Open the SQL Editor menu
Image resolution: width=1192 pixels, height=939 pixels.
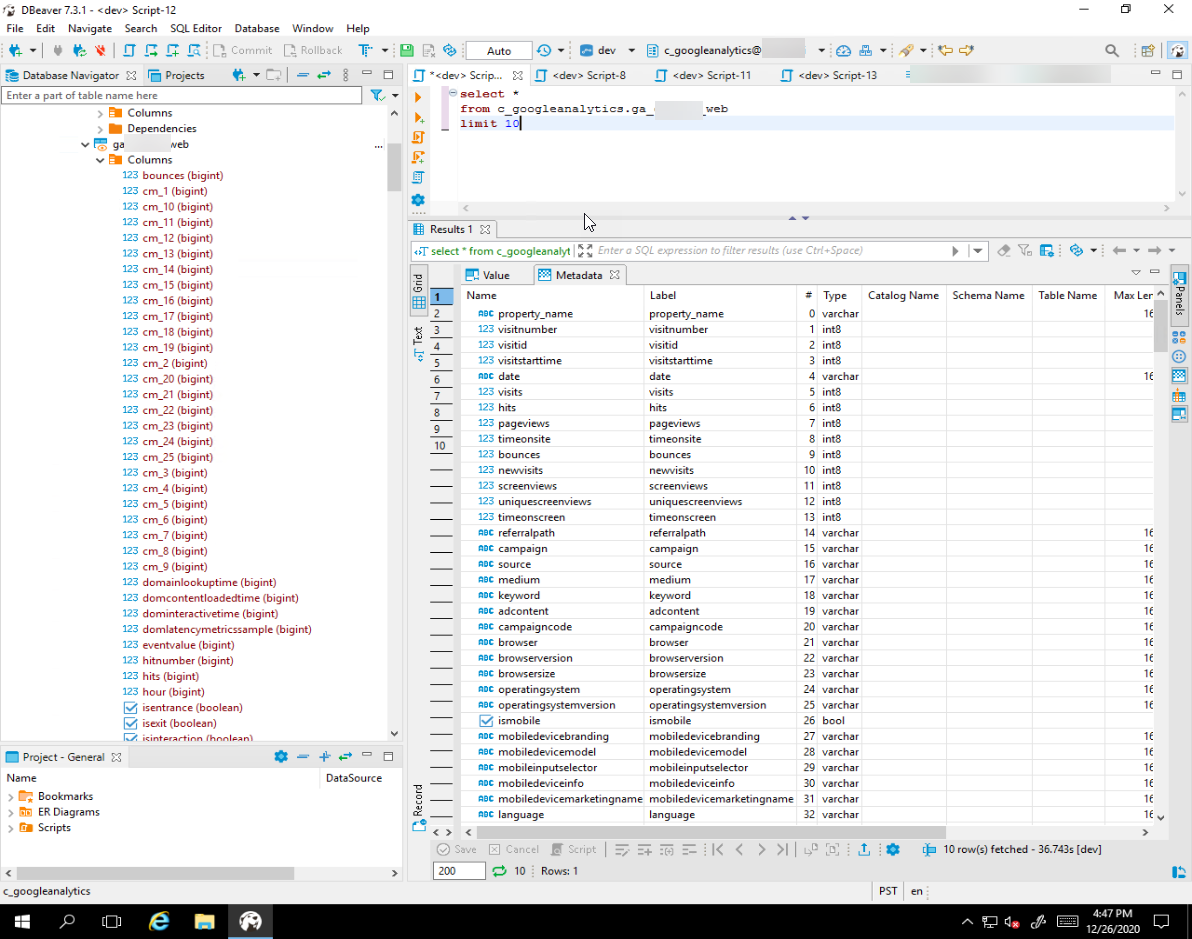(x=195, y=28)
